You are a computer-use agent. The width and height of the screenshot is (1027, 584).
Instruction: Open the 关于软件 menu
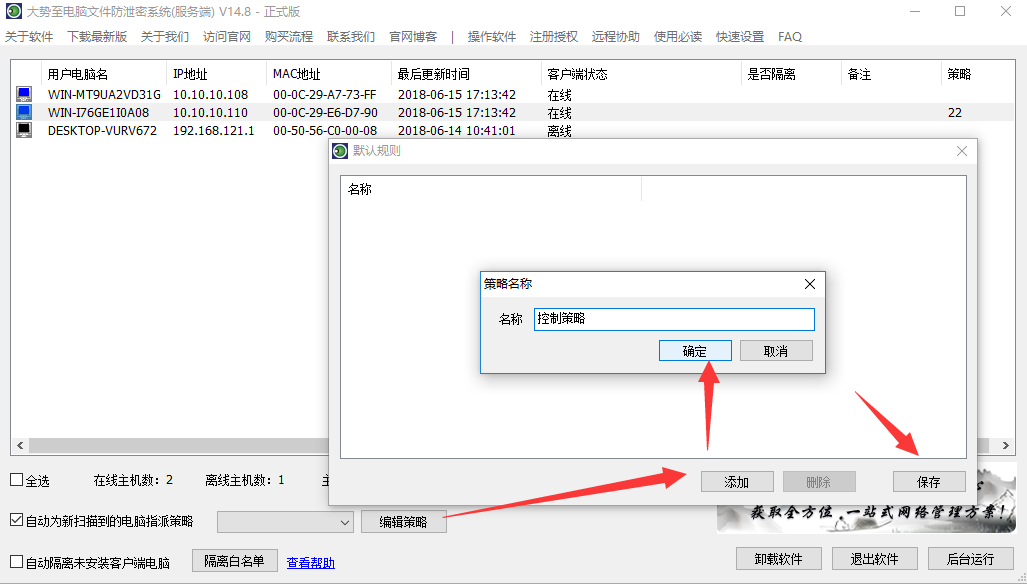[29, 37]
